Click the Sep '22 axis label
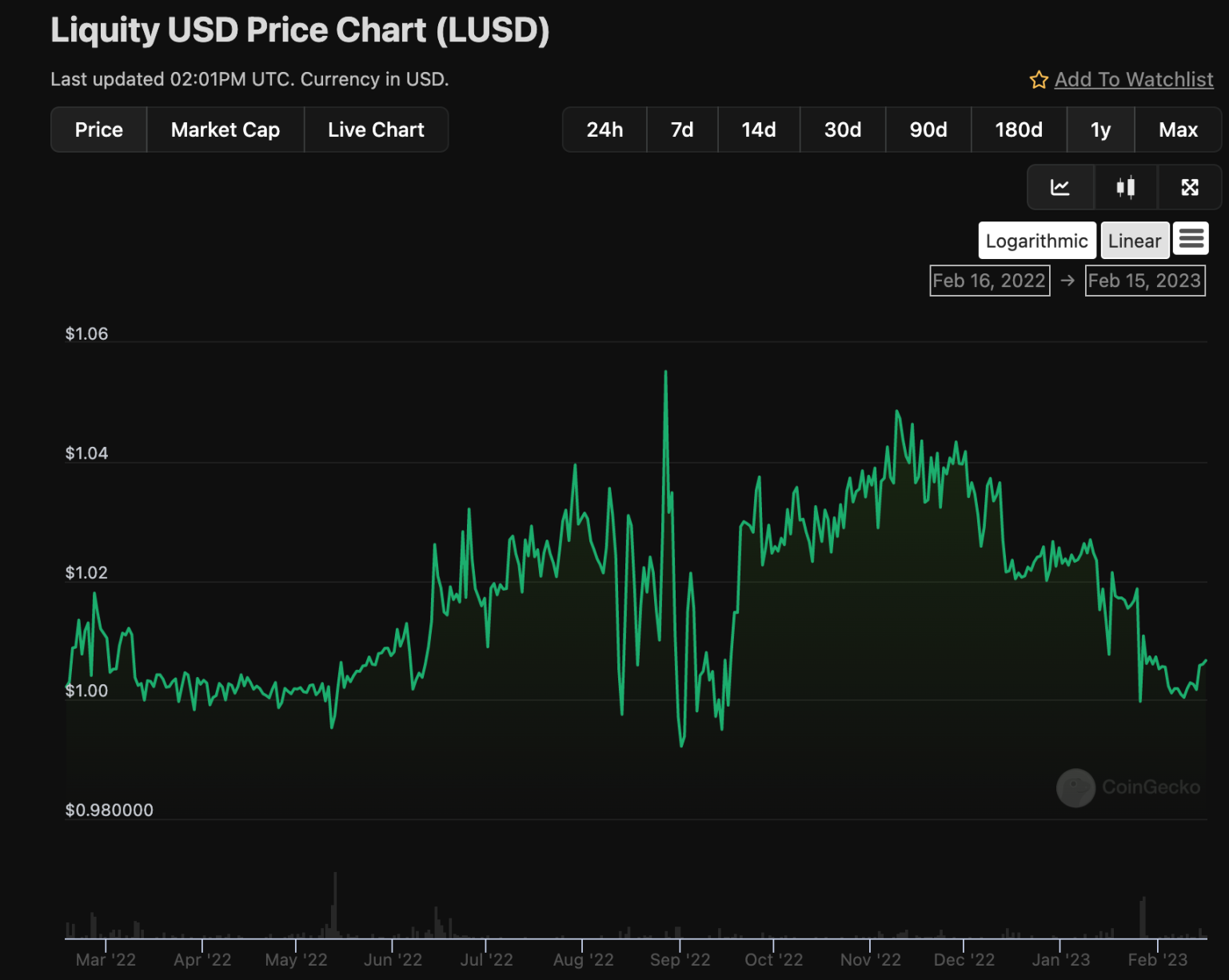Viewport: 1229px width, 980px height. 680,959
